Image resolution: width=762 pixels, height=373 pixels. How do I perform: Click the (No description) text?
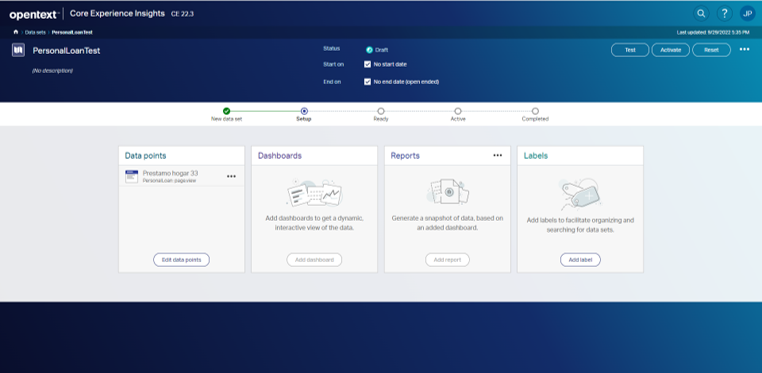click(x=52, y=71)
